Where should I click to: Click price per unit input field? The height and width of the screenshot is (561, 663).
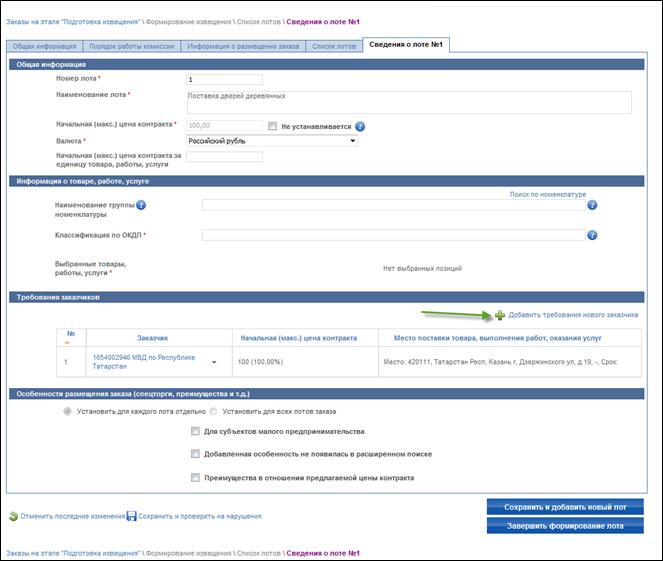coord(224,157)
